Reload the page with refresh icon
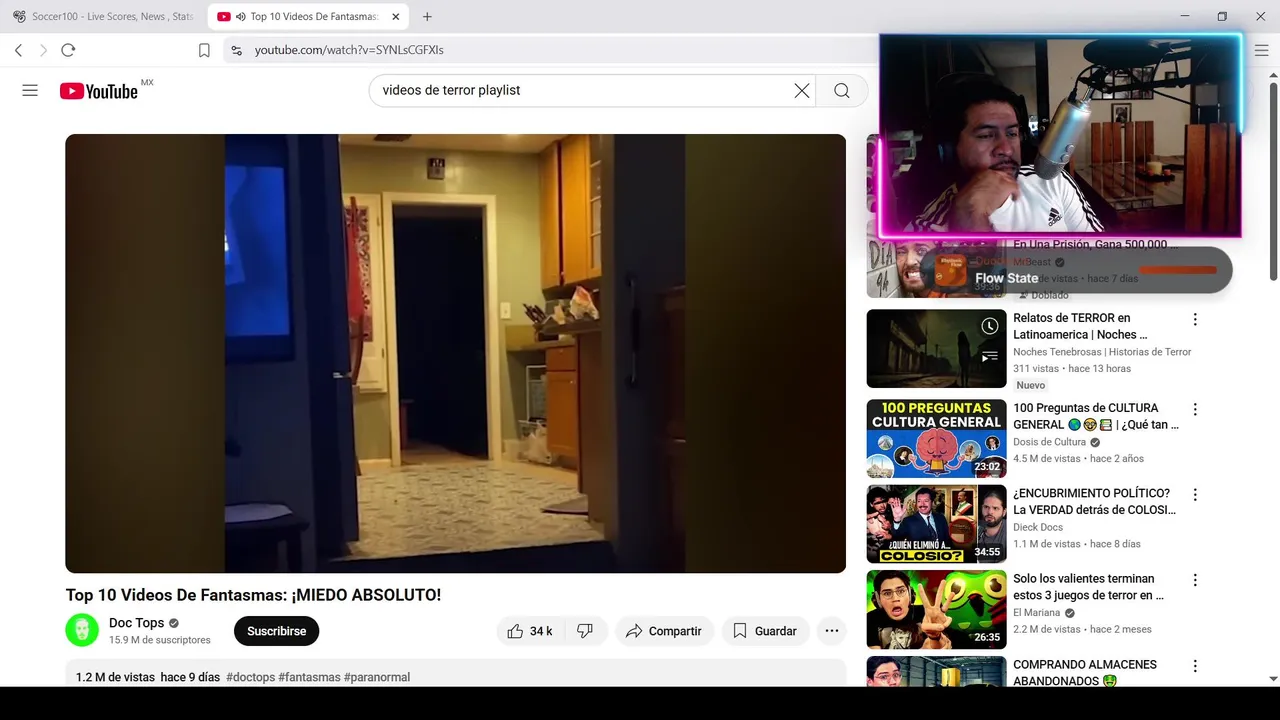Viewport: 1280px width, 720px height. (x=68, y=50)
